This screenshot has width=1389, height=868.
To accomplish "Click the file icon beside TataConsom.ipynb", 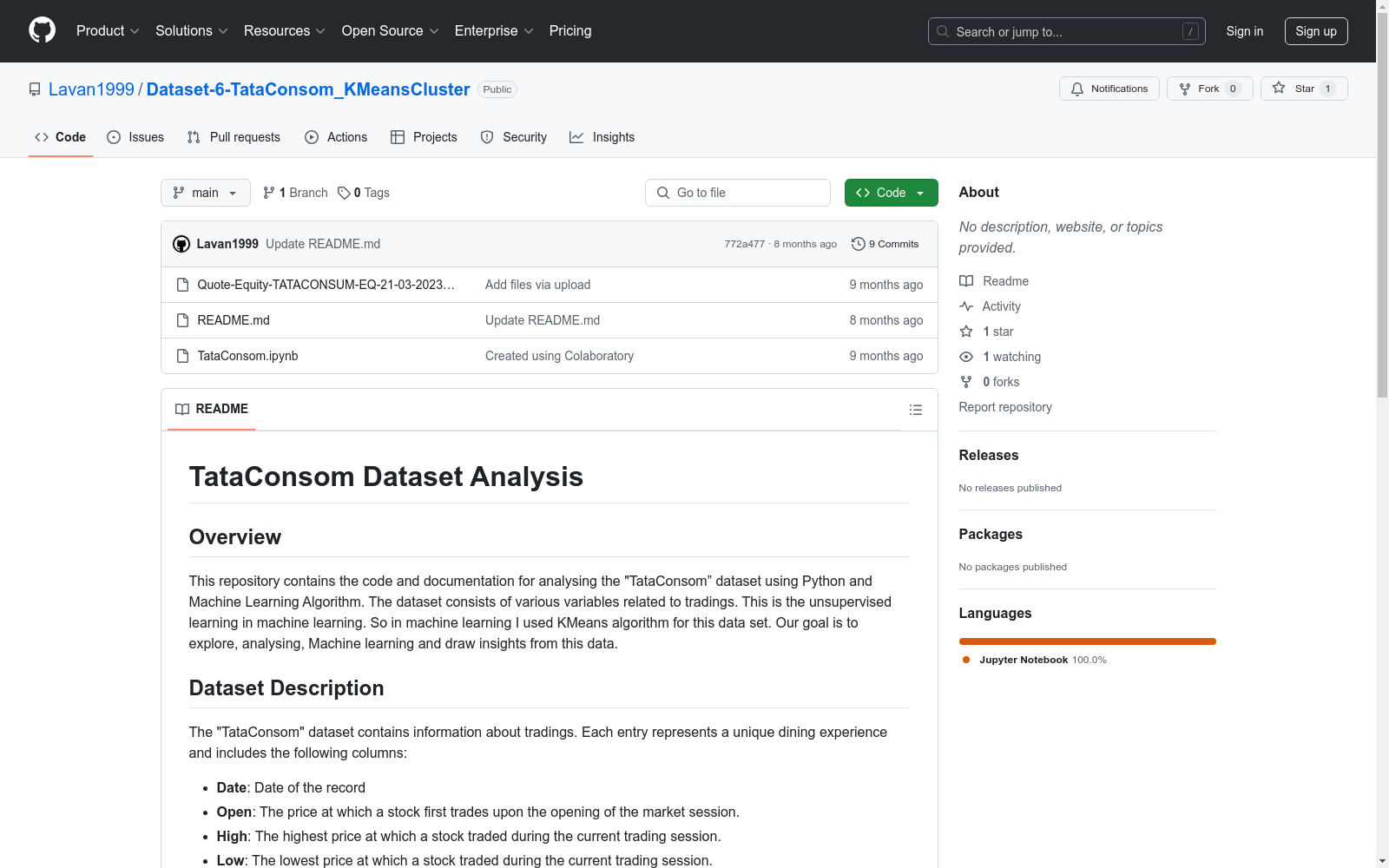I will [182, 356].
